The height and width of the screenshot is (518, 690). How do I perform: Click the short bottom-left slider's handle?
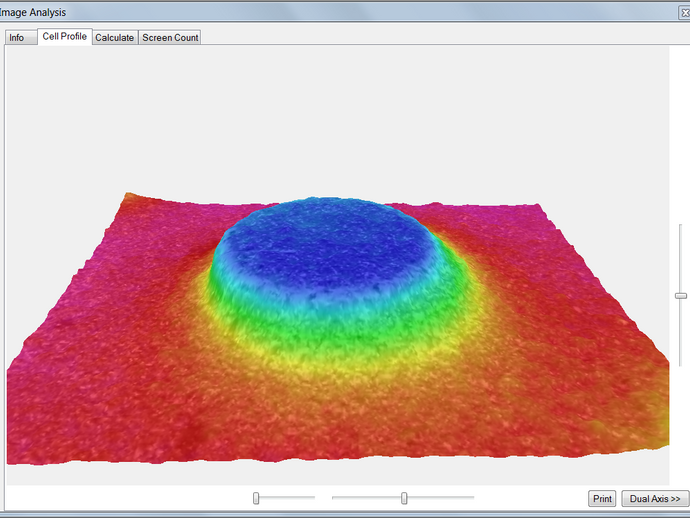coord(256,498)
